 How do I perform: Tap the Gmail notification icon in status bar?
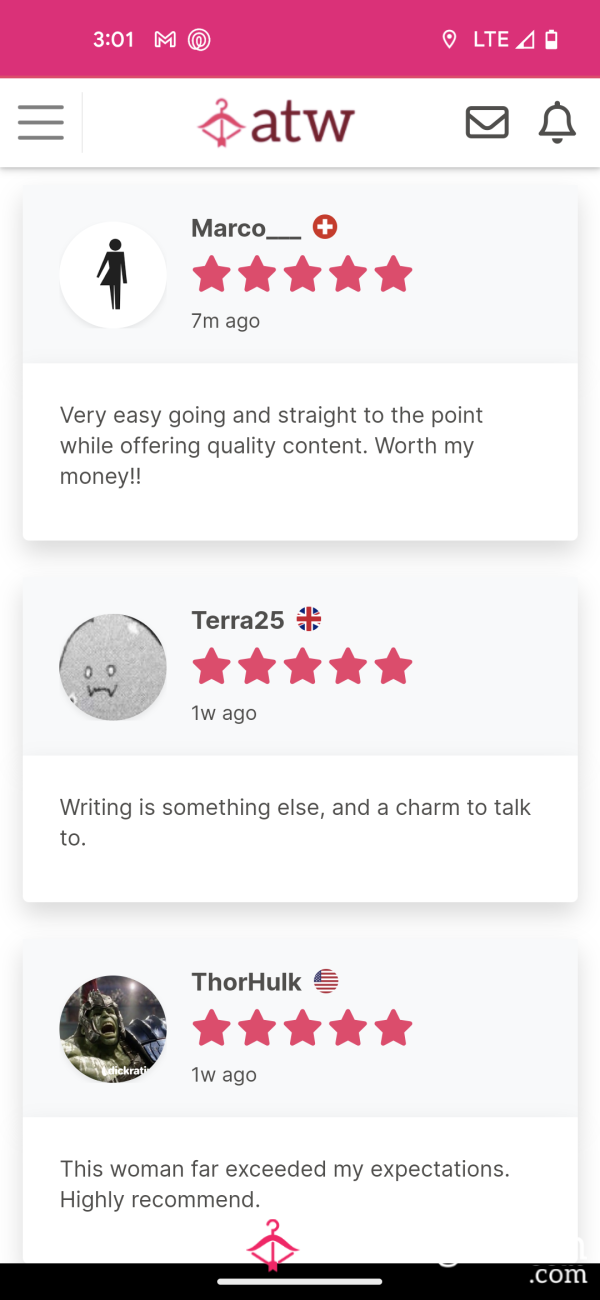click(165, 40)
